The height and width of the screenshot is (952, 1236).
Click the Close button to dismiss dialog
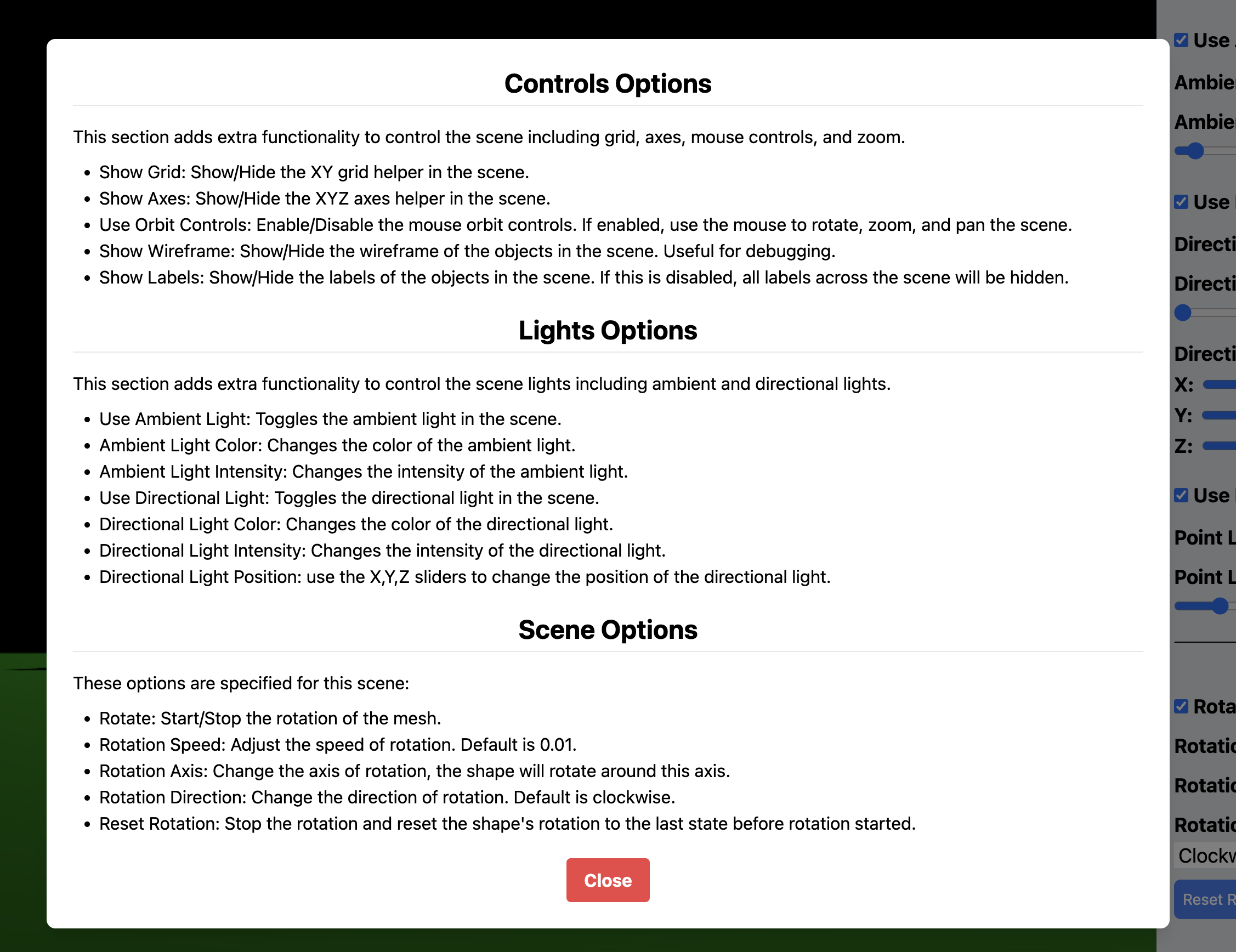point(607,880)
